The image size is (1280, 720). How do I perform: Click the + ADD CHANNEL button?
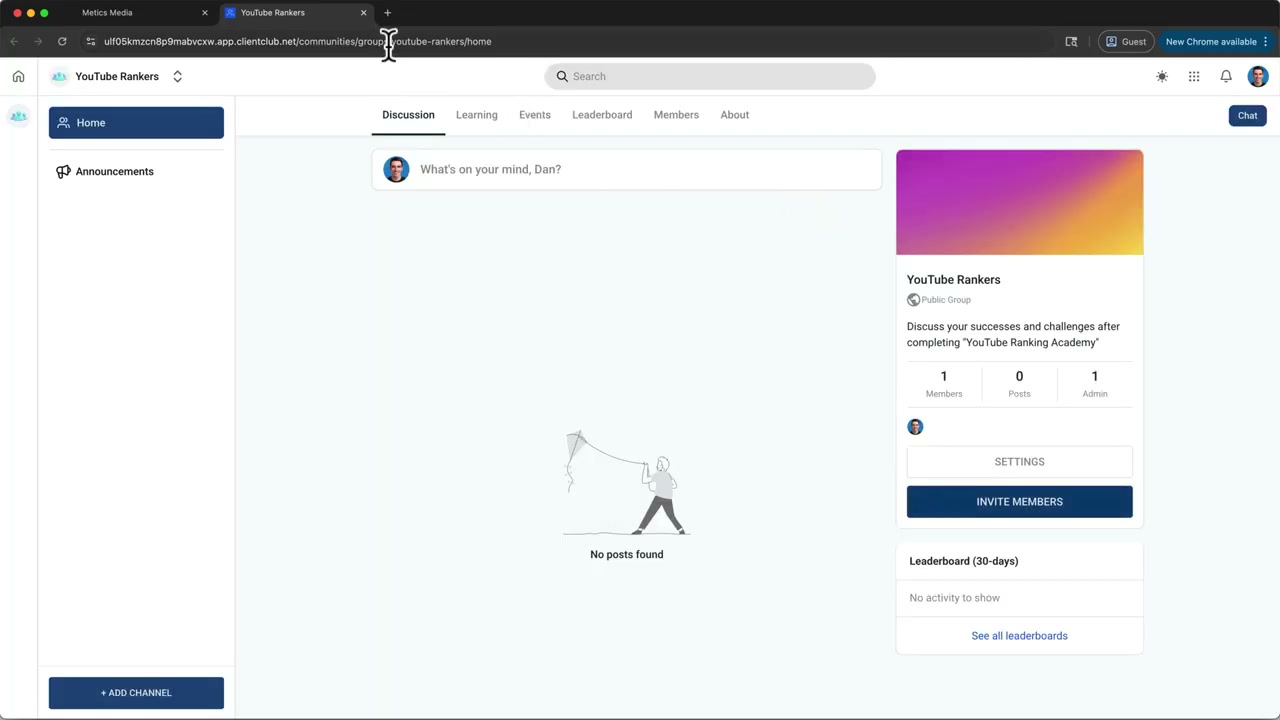(x=136, y=693)
